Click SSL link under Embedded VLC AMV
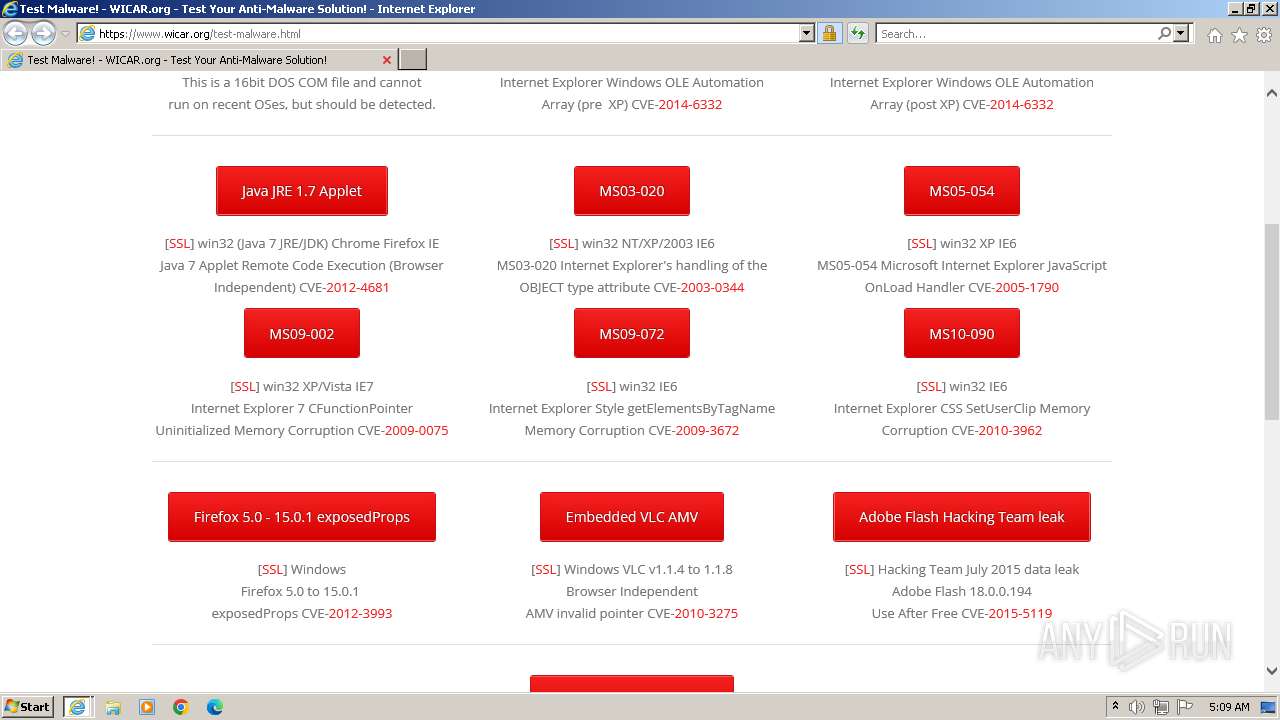 pyautogui.click(x=545, y=569)
